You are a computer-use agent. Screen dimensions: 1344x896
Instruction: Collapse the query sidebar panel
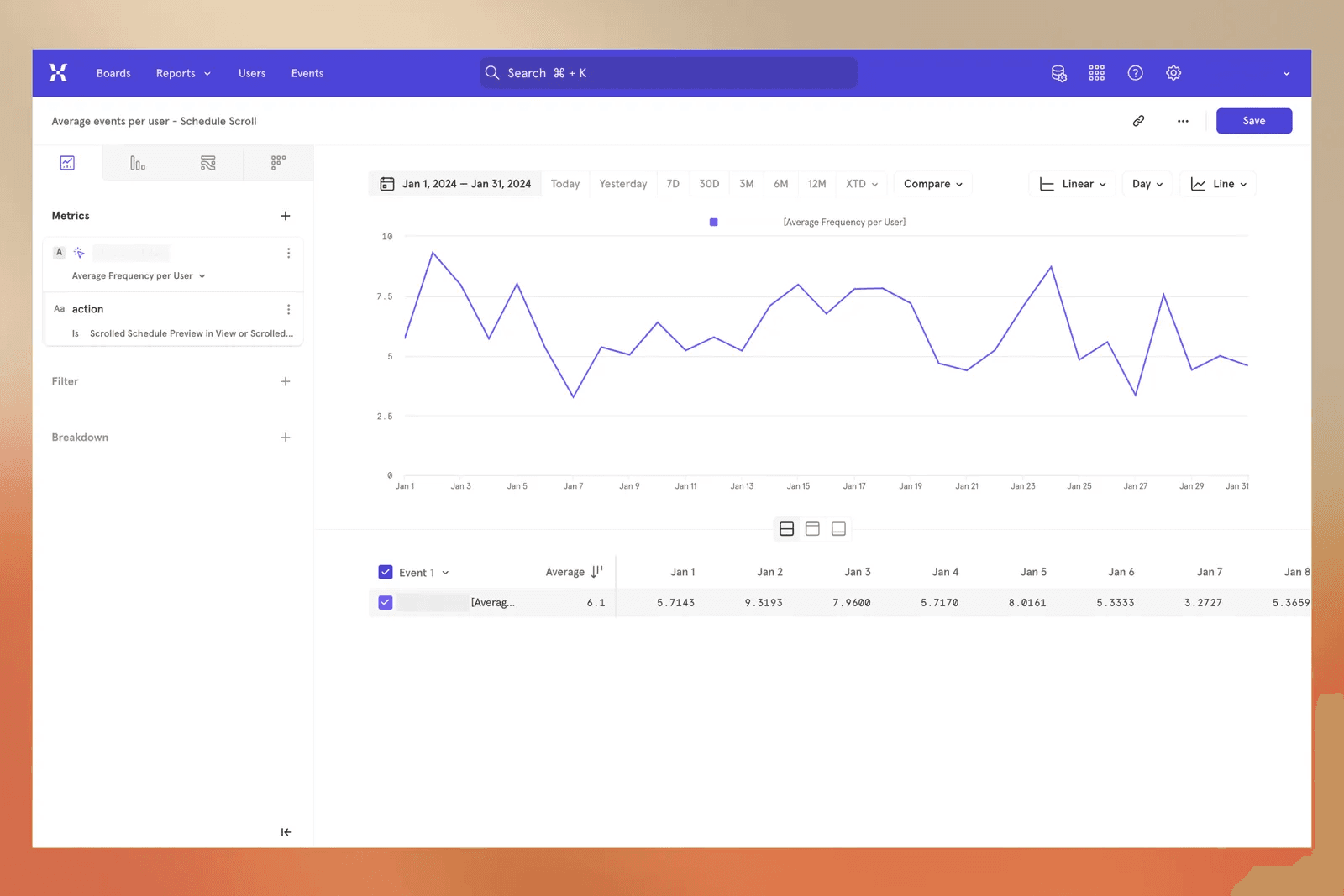point(286,832)
